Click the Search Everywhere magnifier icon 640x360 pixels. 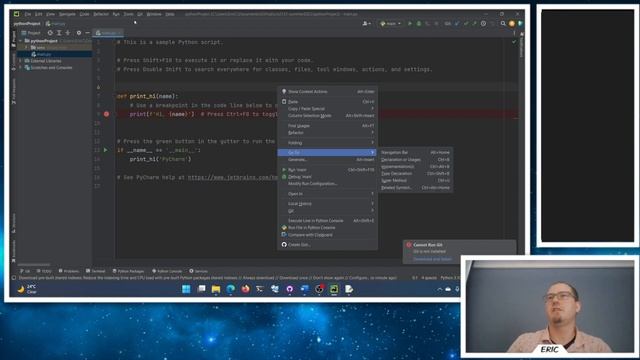pos(503,24)
